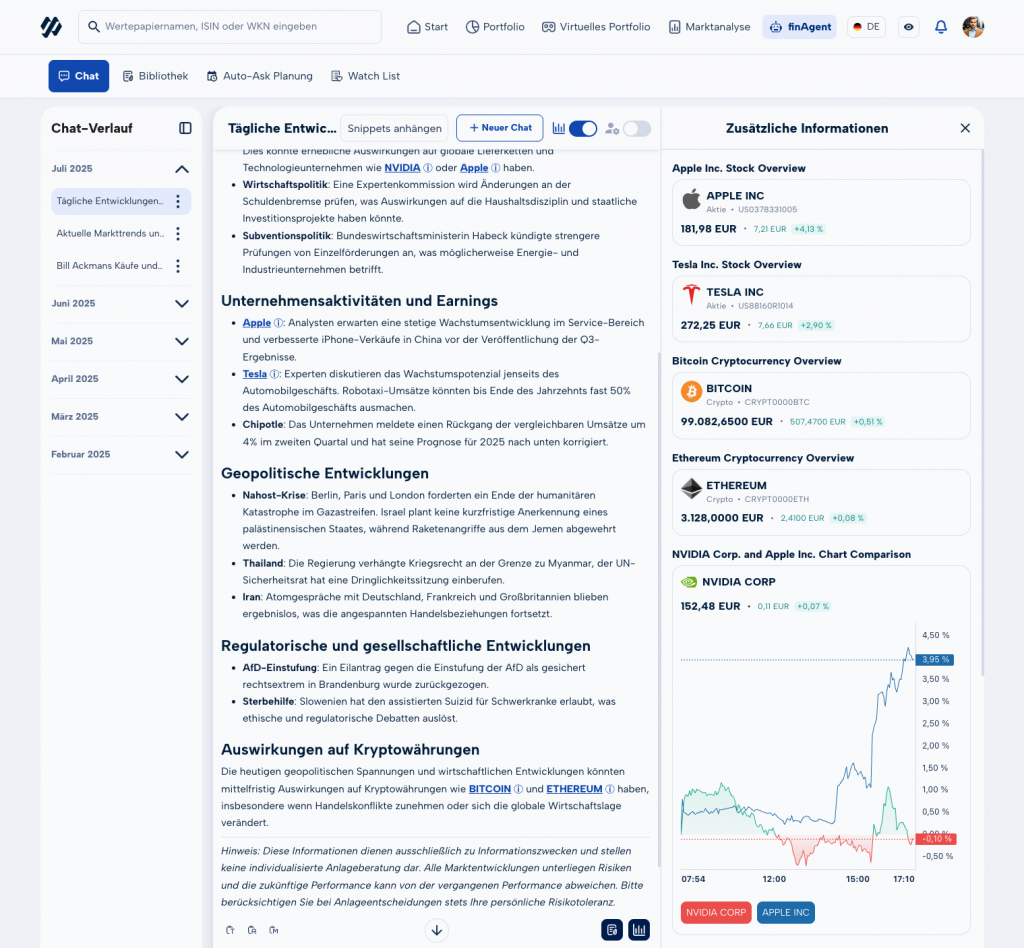Open the Aktuelle Markttrends chat entry
This screenshot has height=948, width=1024.
click(110, 233)
